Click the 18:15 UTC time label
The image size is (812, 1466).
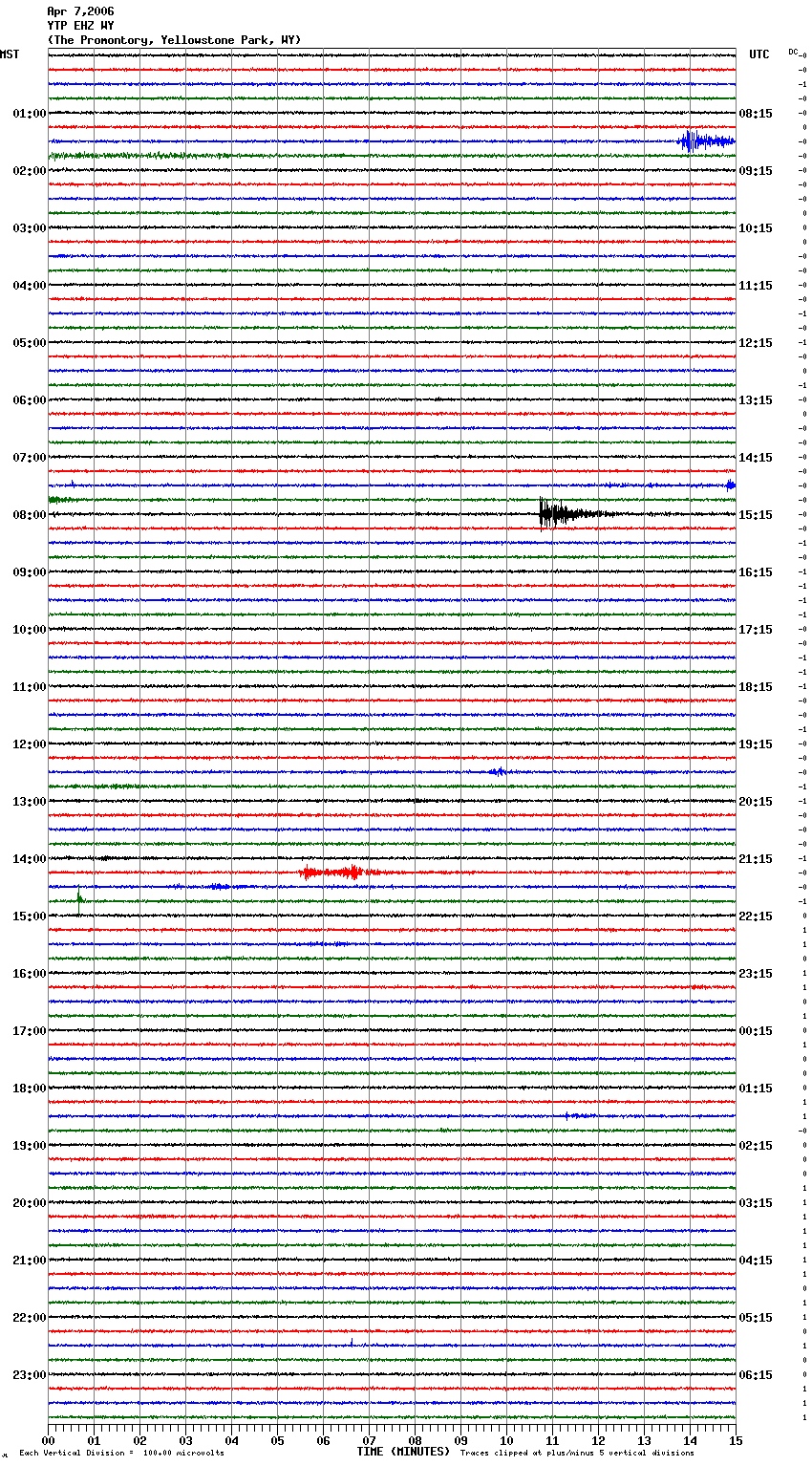pyautogui.click(x=756, y=687)
